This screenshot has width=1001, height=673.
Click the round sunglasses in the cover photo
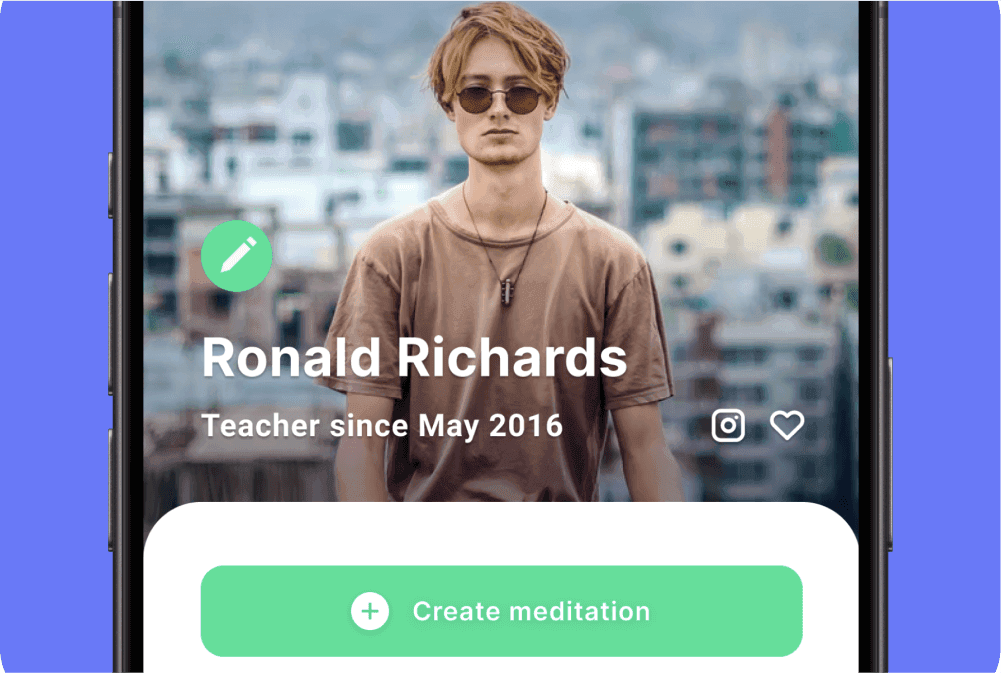(499, 100)
